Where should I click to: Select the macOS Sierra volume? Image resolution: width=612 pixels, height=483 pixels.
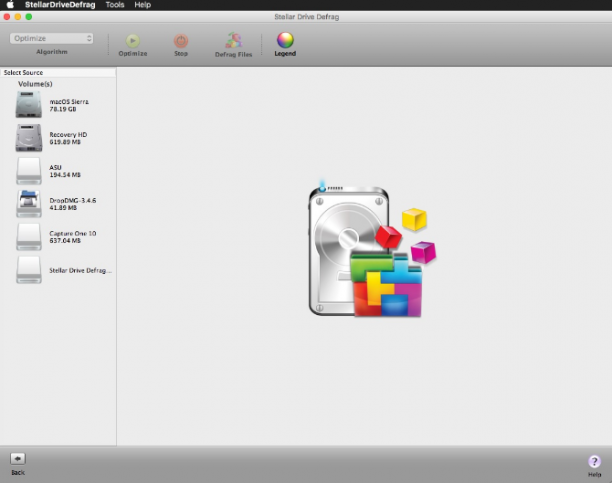pos(59,105)
